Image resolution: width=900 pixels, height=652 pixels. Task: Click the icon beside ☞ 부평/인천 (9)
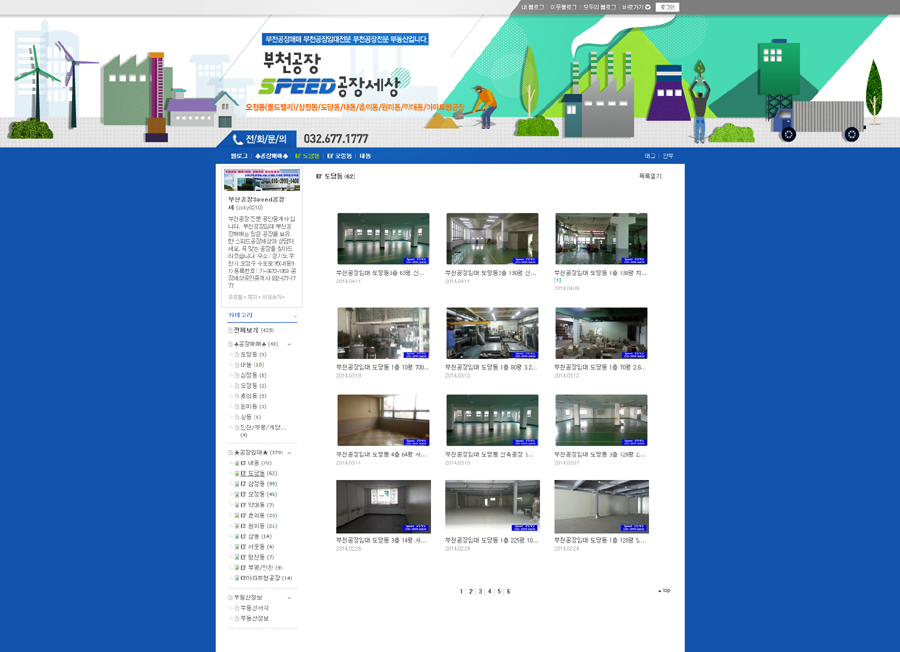[236, 568]
